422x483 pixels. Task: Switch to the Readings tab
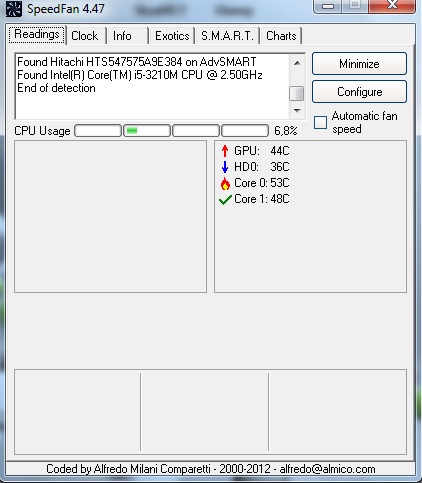[37, 34]
